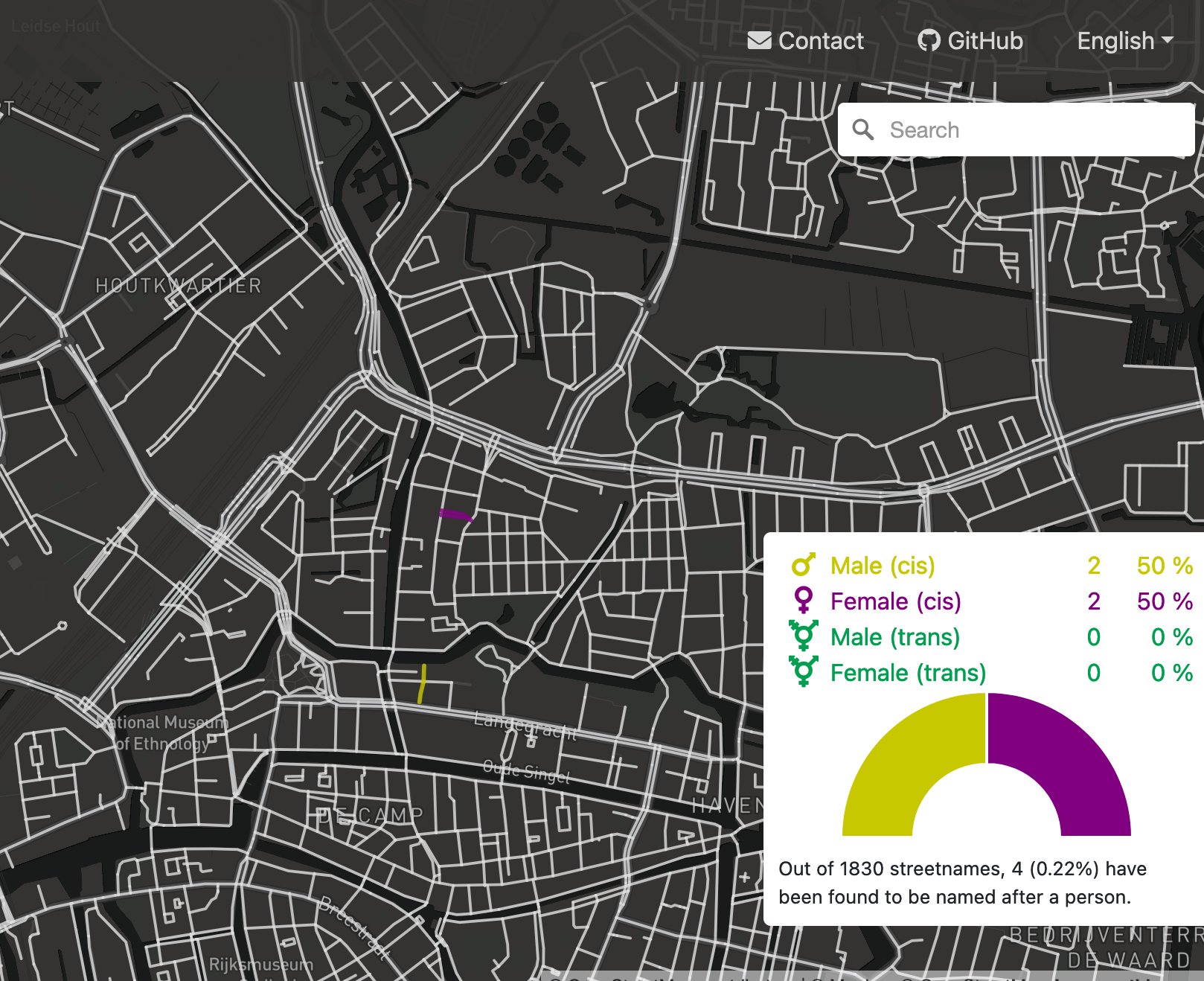Click the DE WAARD map label

pyautogui.click(x=1129, y=960)
